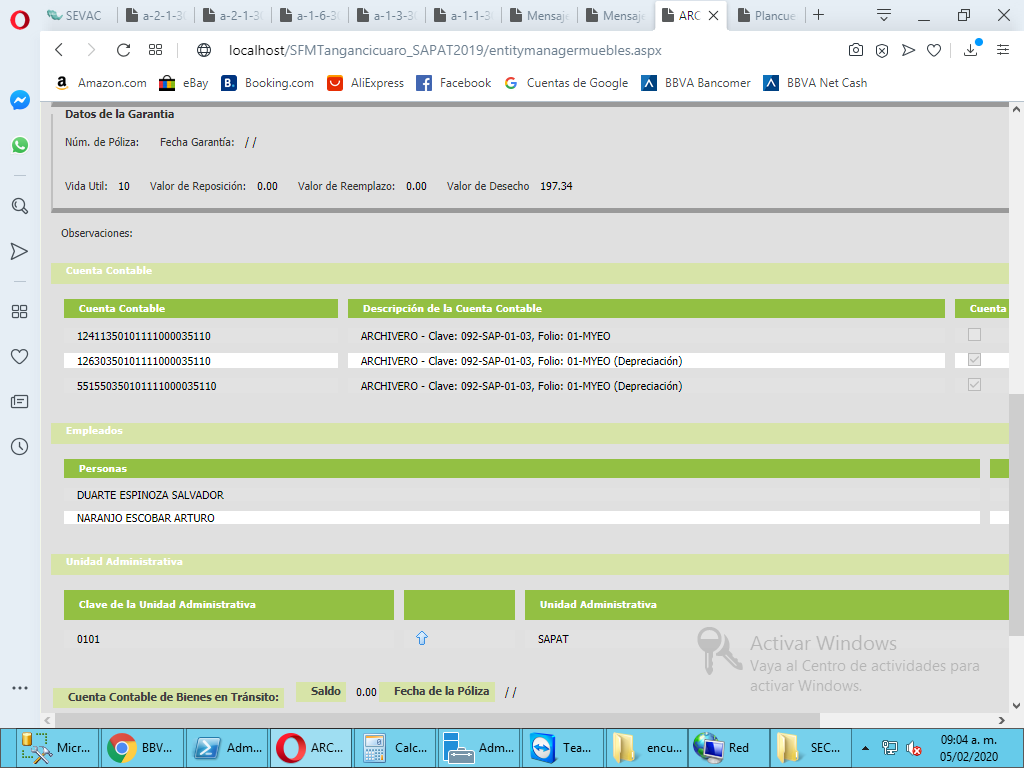Open Chrome BBV window from taskbar
1024x768 pixels.
tap(142, 748)
